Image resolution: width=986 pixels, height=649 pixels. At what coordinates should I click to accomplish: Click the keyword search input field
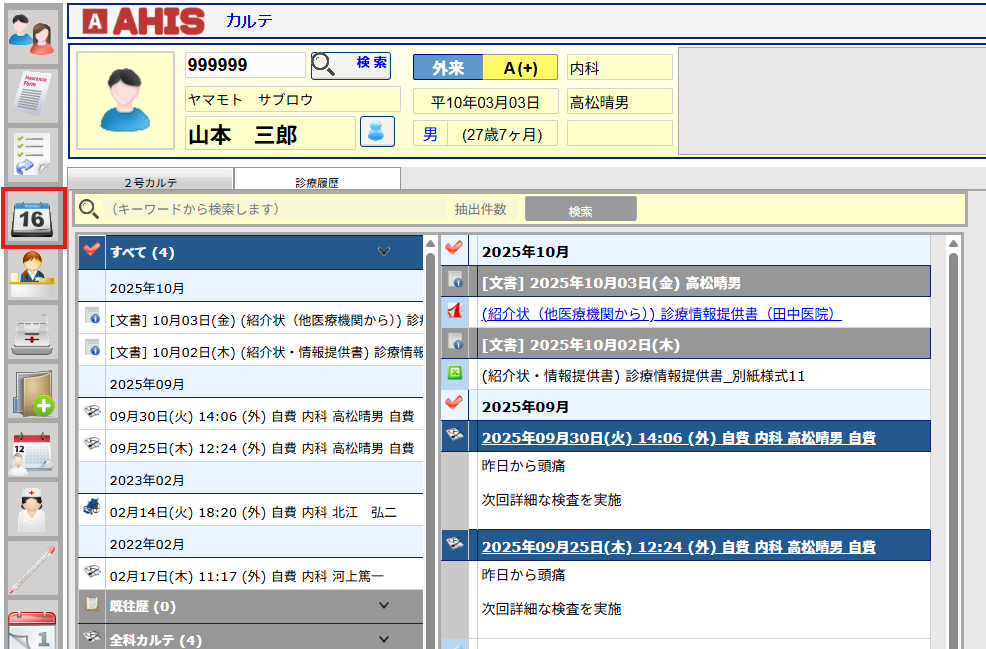[x=270, y=209]
